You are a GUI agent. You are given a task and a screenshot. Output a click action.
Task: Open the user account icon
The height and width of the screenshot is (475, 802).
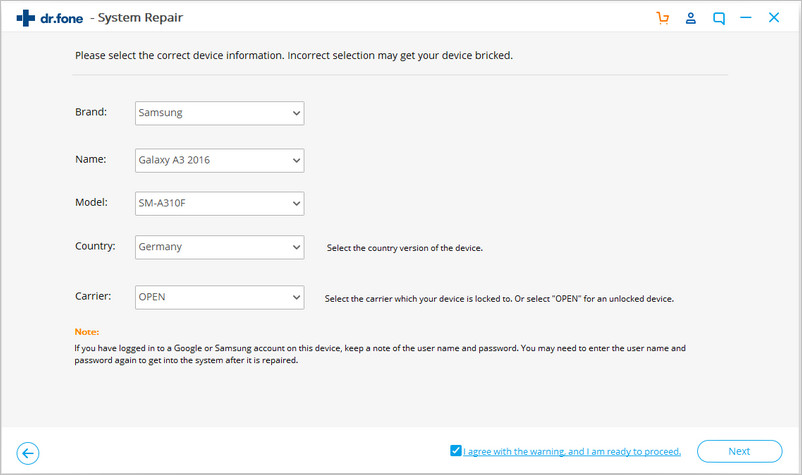pyautogui.click(x=690, y=18)
